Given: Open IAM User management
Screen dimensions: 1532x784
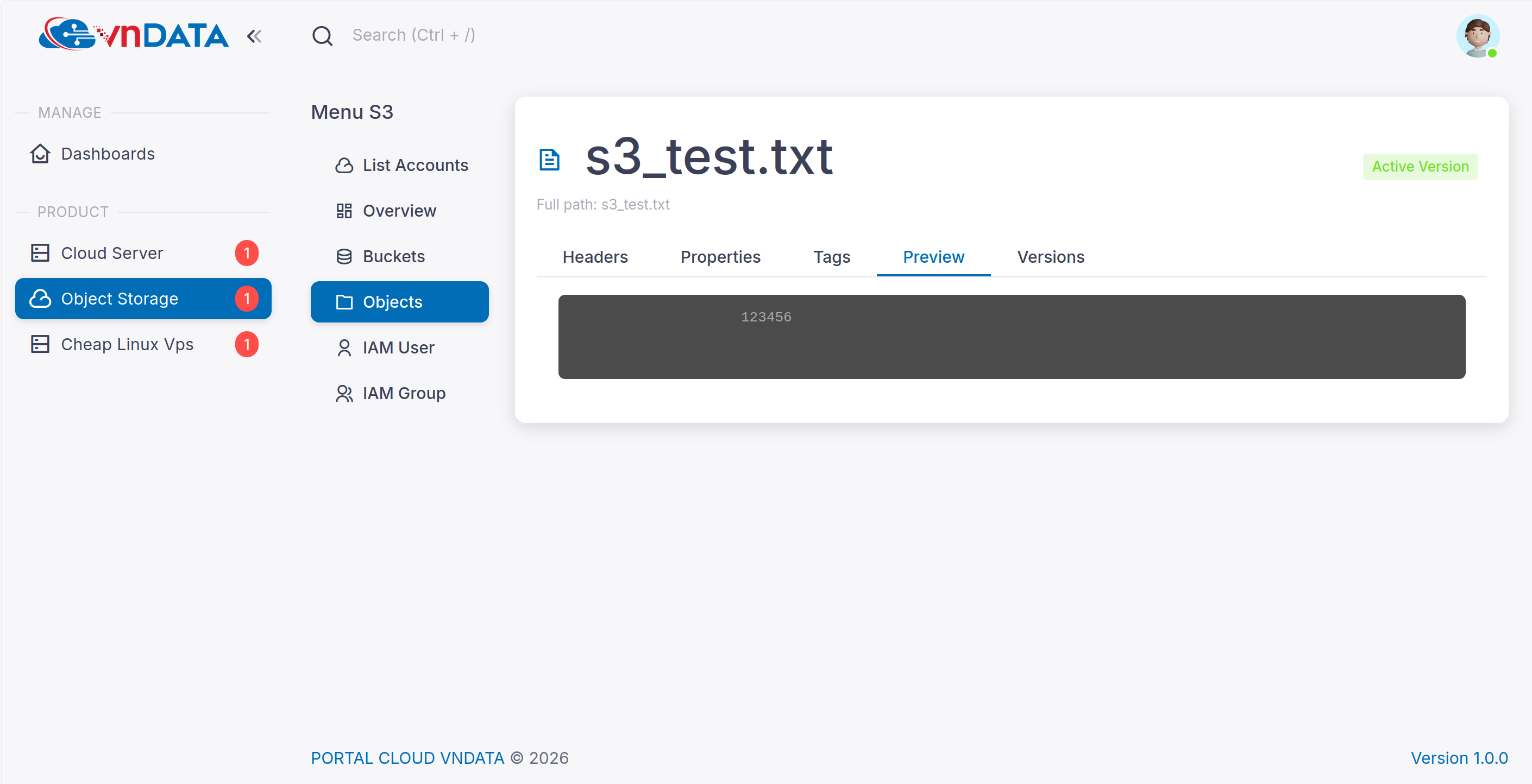Looking at the screenshot, I should click(x=398, y=347).
